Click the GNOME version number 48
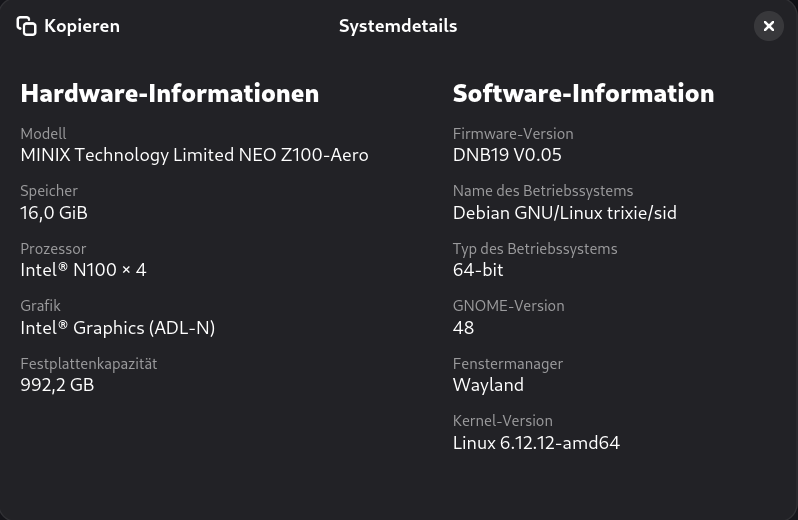The width and height of the screenshot is (798, 520). (463, 327)
